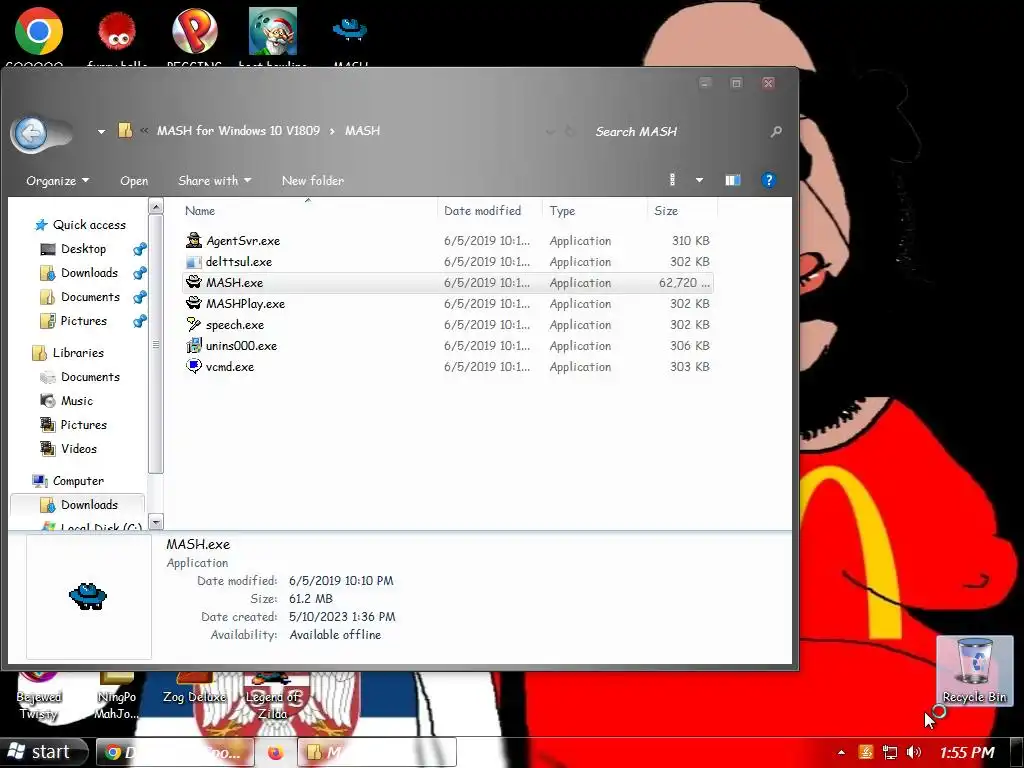Click the search magnifier icon
This screenshot has height=768, width=1024.
pyautogui.click(x=776, y=132)
